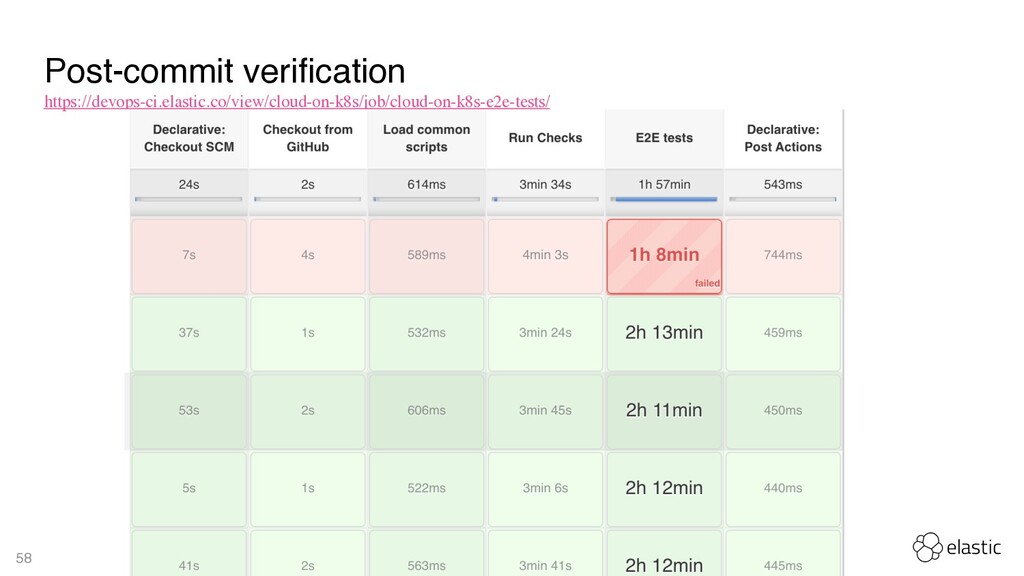Screen dimensions: 1024x576
Task: Click the 'failed' label in E2E cell
Action: 707,283
